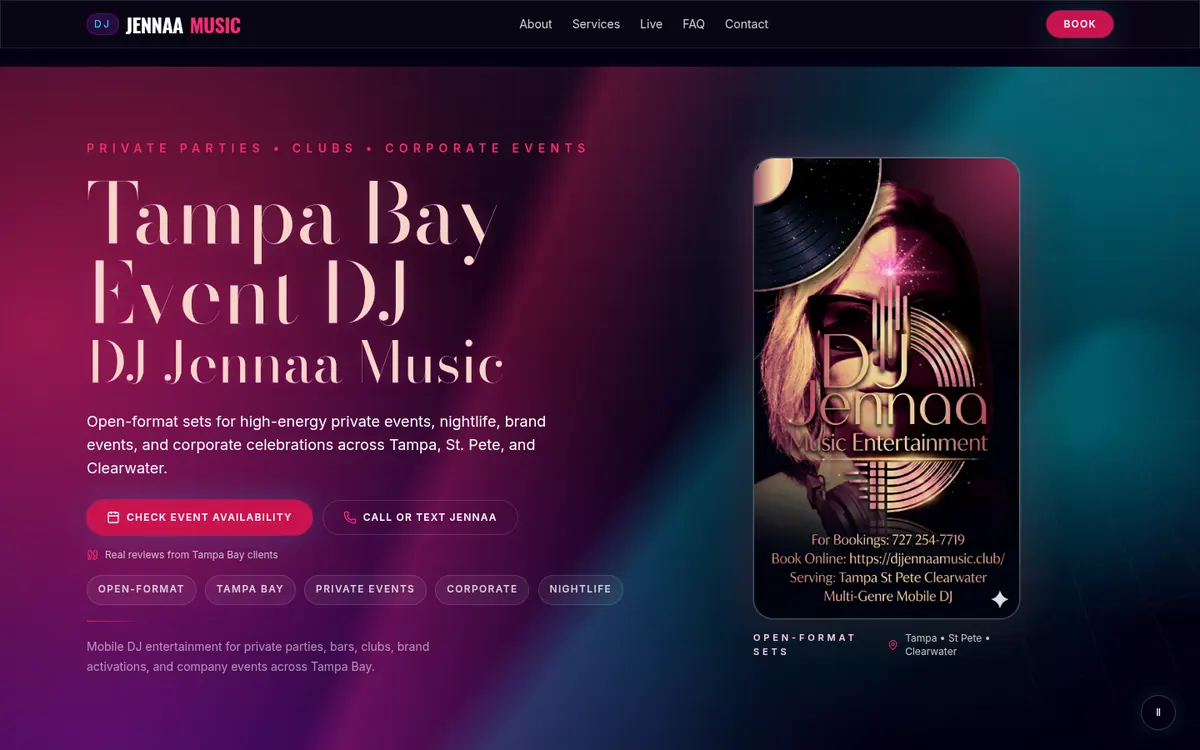
Task: Click the 'Mobile DJ entertainment for private parties' text
Action: [x=258, y=656]
